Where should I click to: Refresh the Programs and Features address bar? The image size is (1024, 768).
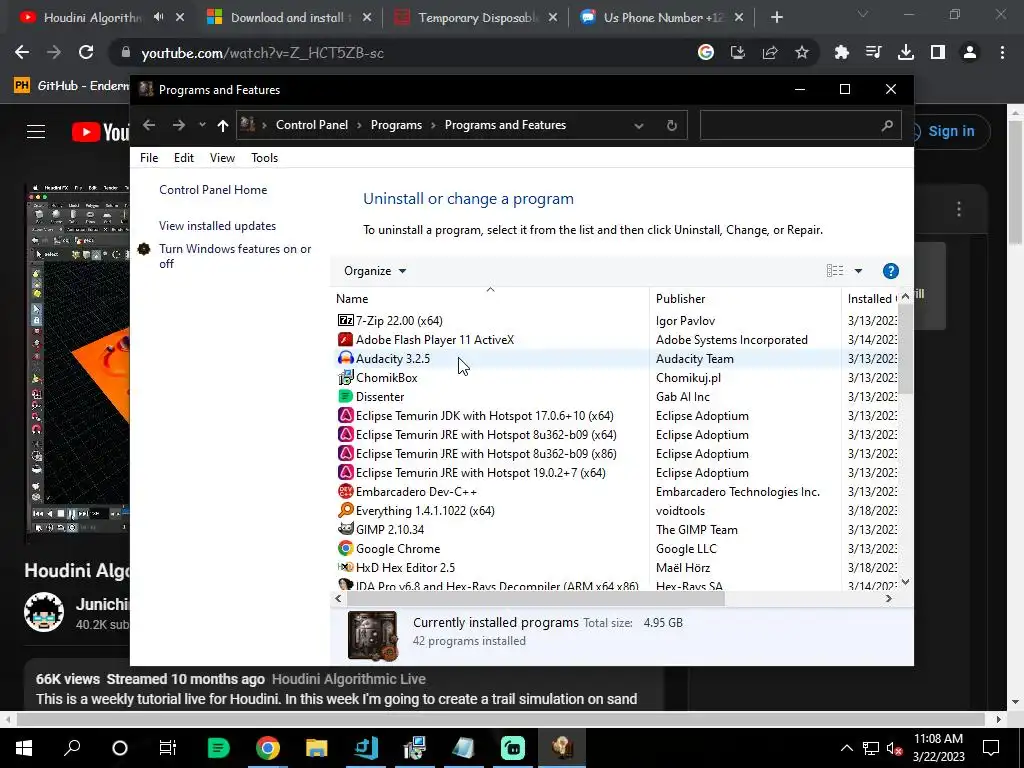pyautogui.click(x=671, y=125)
